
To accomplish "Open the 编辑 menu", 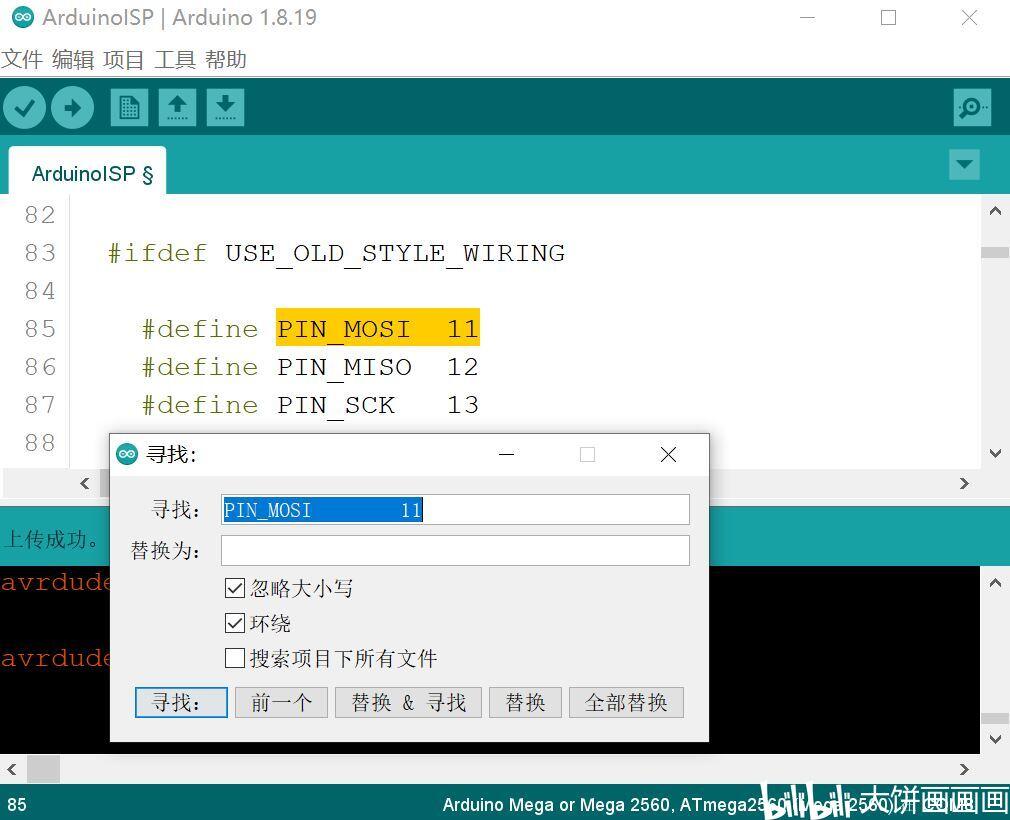I will [x=73, y=60].
